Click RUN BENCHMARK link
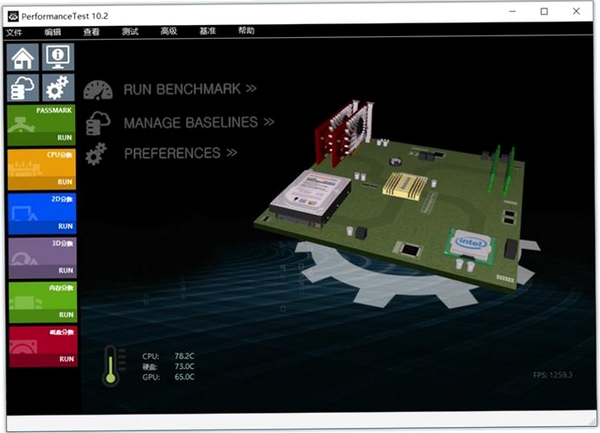The image size is (600, 433). (x=190, y=89)
